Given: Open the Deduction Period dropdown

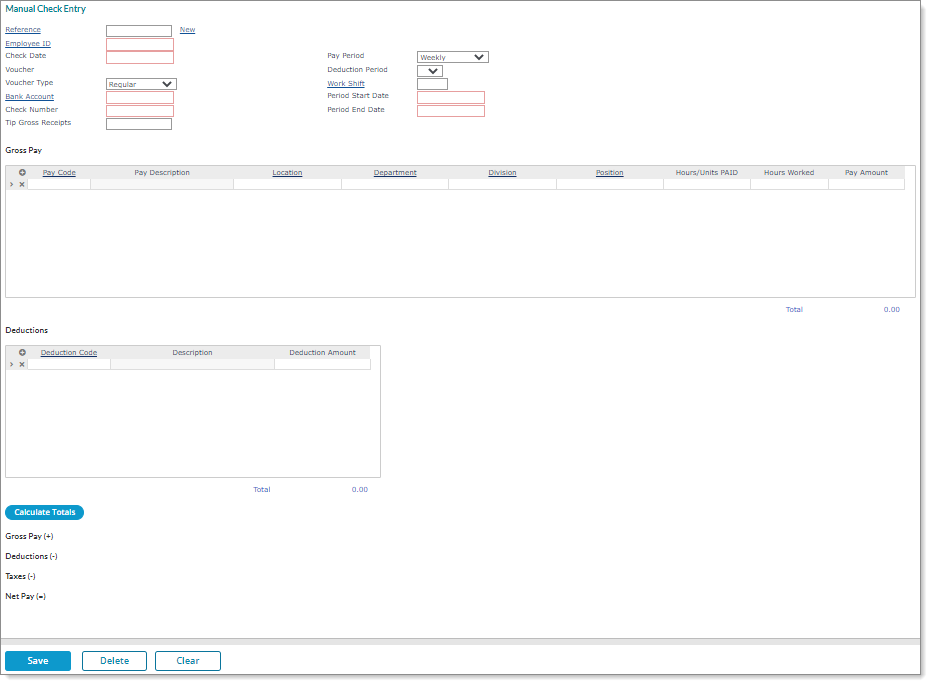Looking at the screenshot, I should pyautogui.click(x=430, y=70).
